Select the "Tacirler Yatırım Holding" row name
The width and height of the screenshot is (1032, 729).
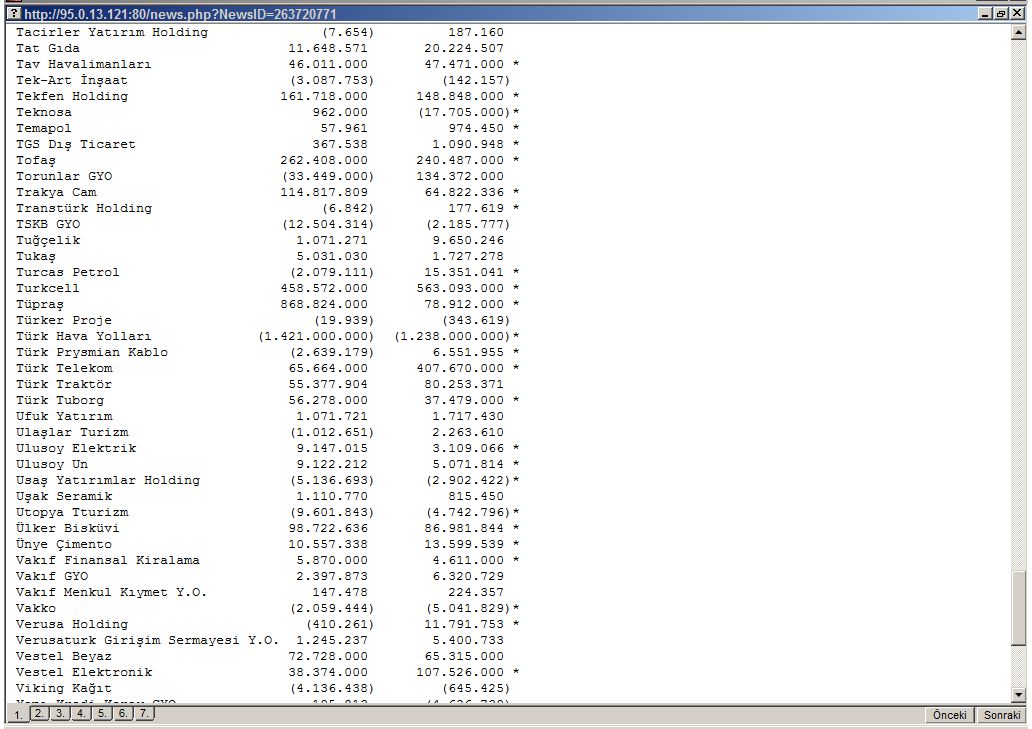click(112, 32)
